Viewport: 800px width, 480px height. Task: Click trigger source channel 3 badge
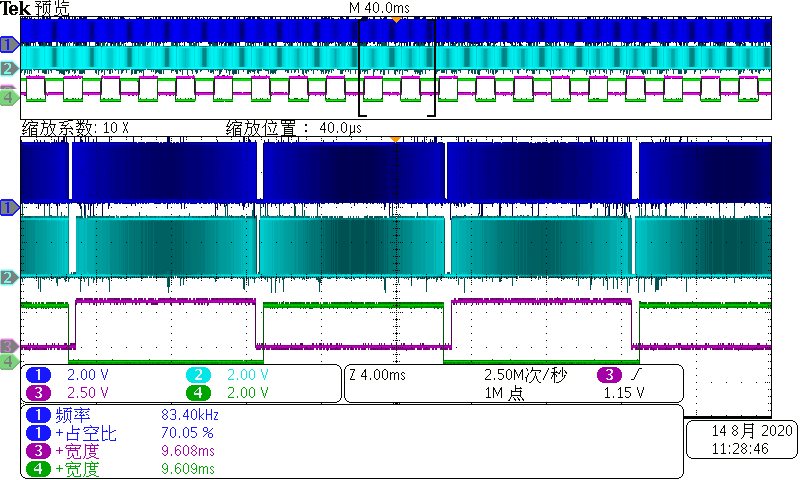click(x=609, y=375)
